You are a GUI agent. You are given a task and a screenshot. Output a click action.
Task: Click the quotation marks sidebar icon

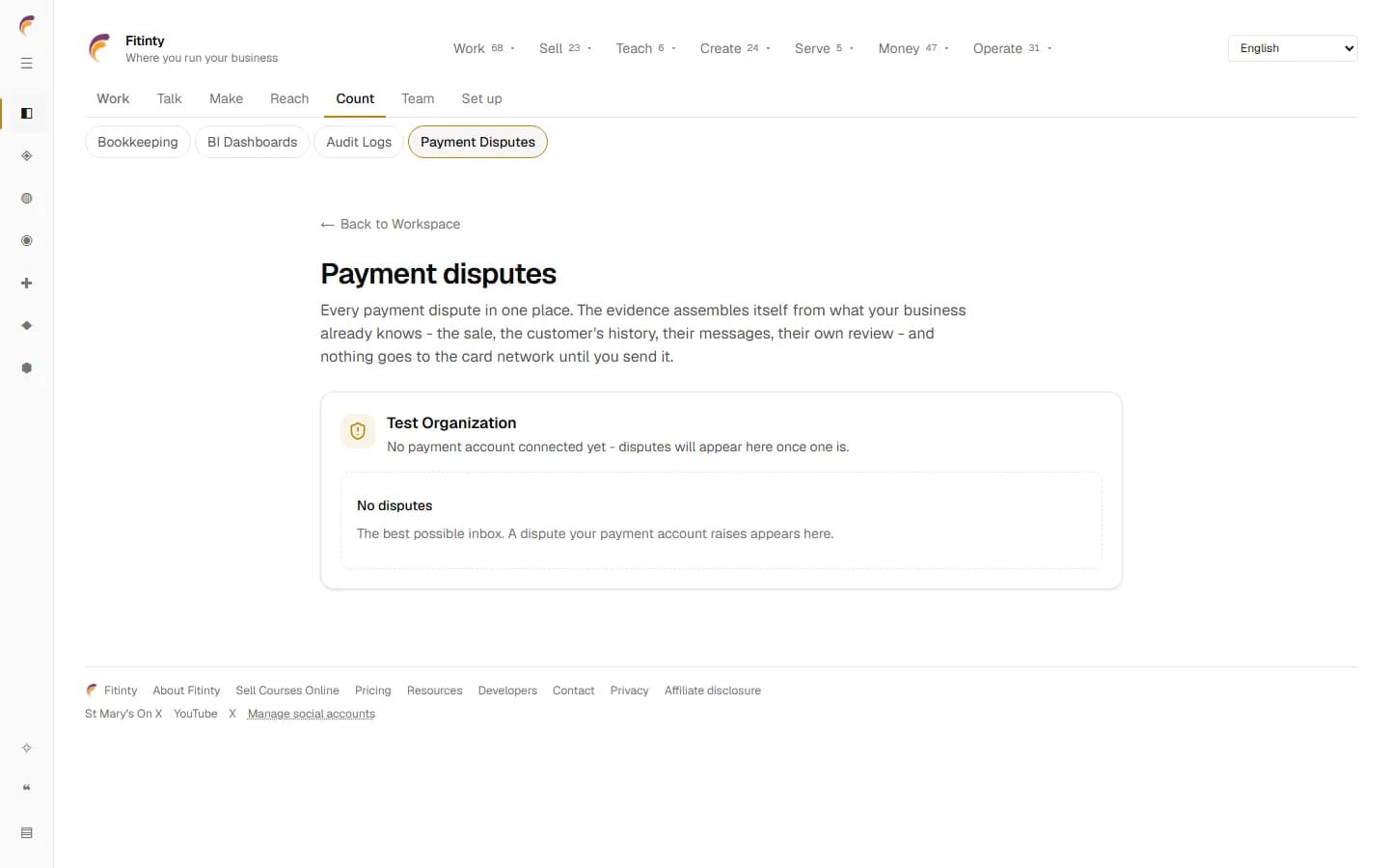click(x=27, y=789)
